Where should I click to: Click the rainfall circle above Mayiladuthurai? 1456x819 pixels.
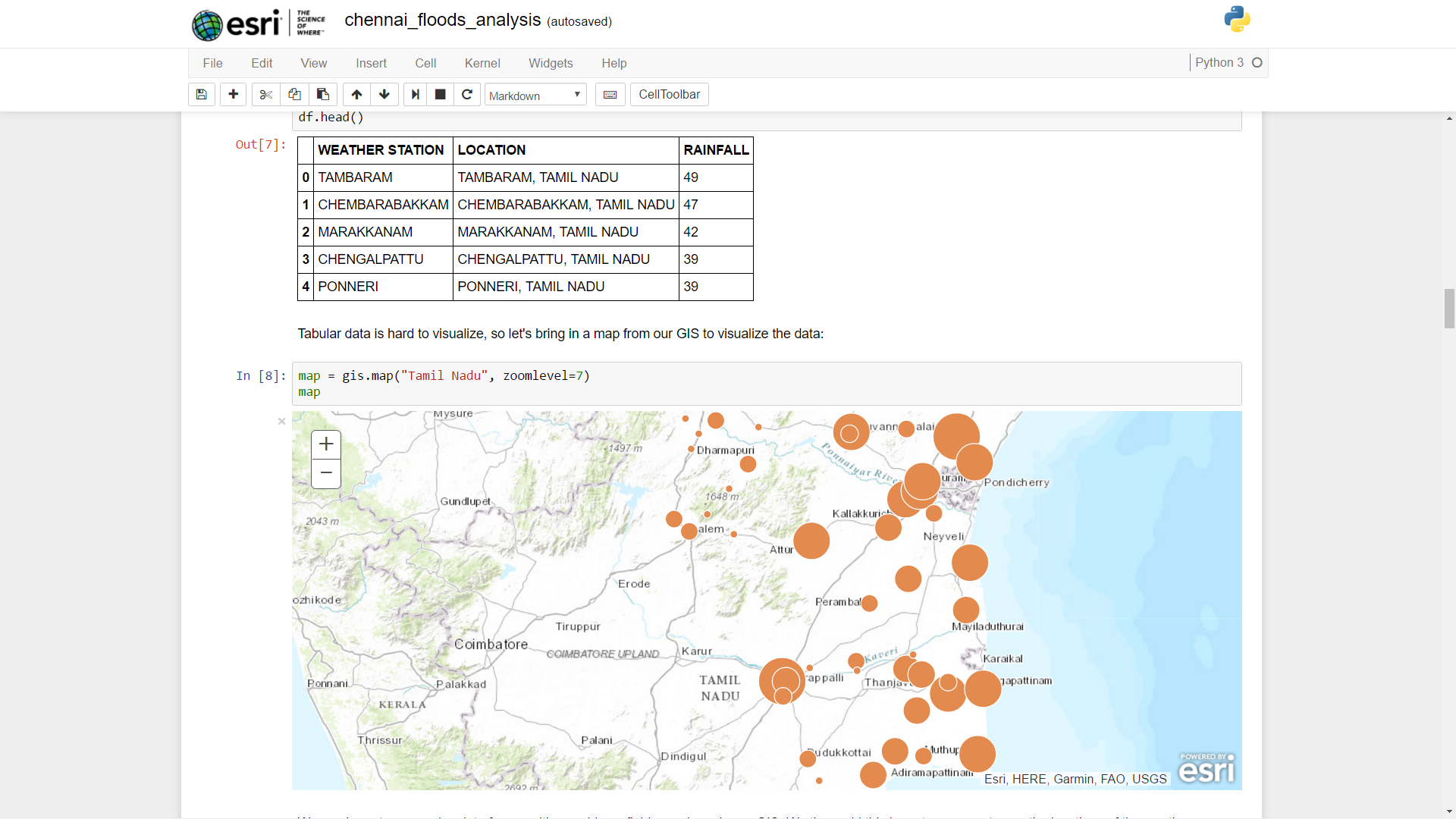tap(966, 610)
